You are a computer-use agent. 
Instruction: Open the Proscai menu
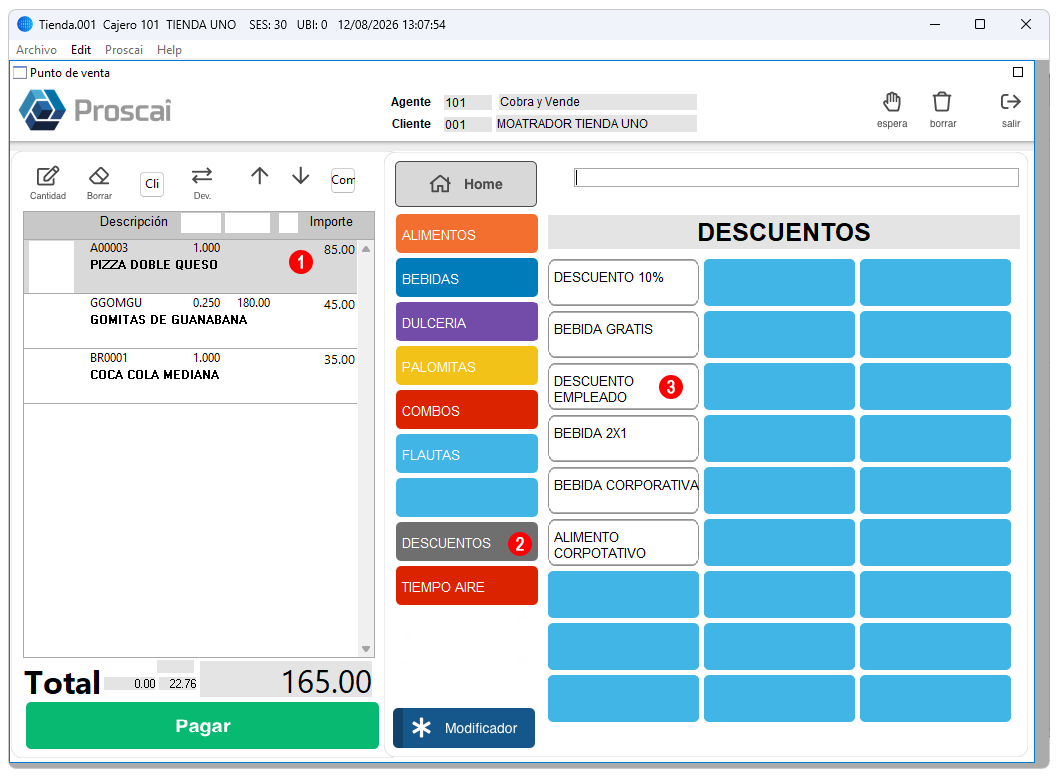(123, 50)
